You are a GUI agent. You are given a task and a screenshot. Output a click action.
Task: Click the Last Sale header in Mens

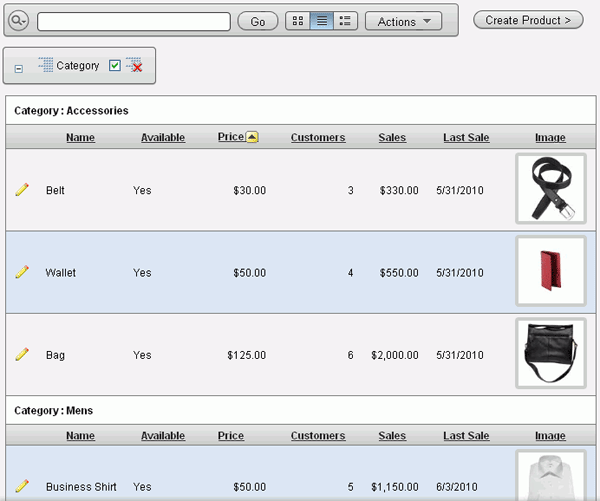(x=466, y=436)
